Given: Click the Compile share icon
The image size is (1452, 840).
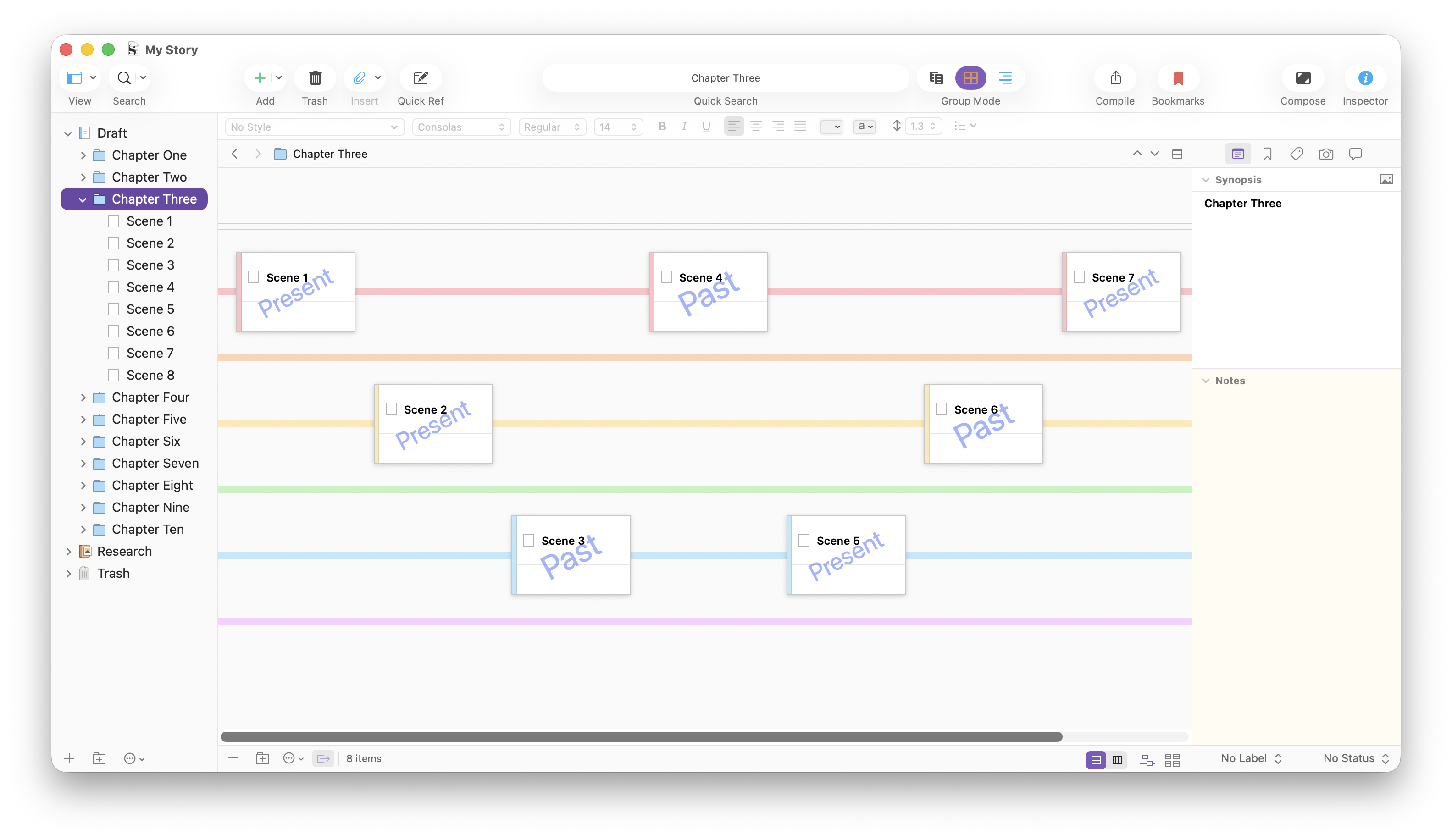Looking at the screenshot, I should 1115,78.
